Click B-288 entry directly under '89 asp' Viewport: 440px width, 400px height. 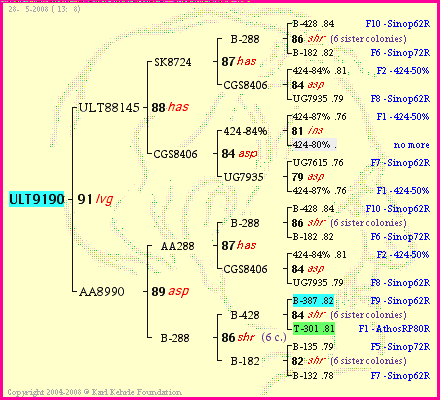point(175,338)
